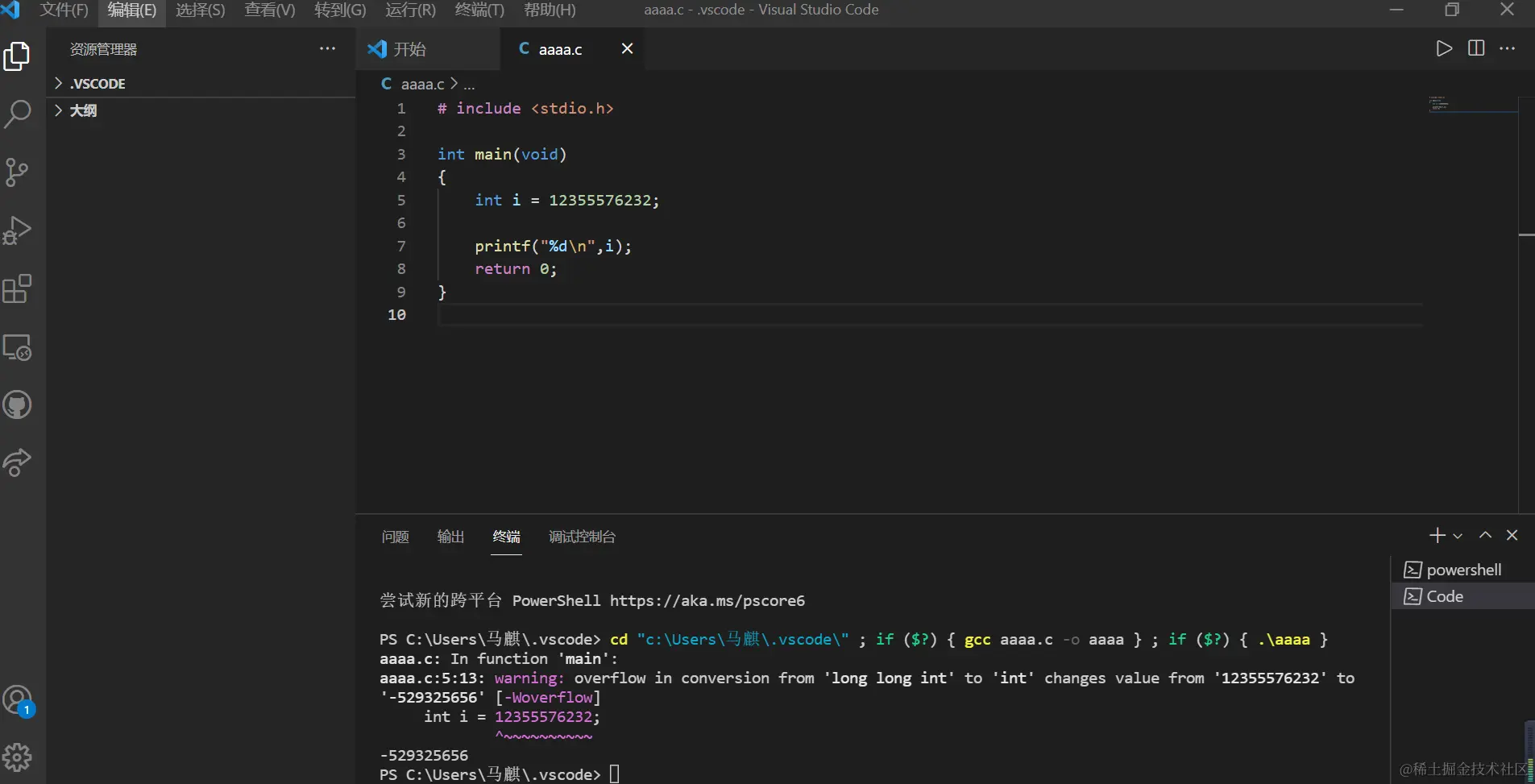Split the editor to the right
The width and height of the screenshot is (1535, 784).
(1476, 48)
